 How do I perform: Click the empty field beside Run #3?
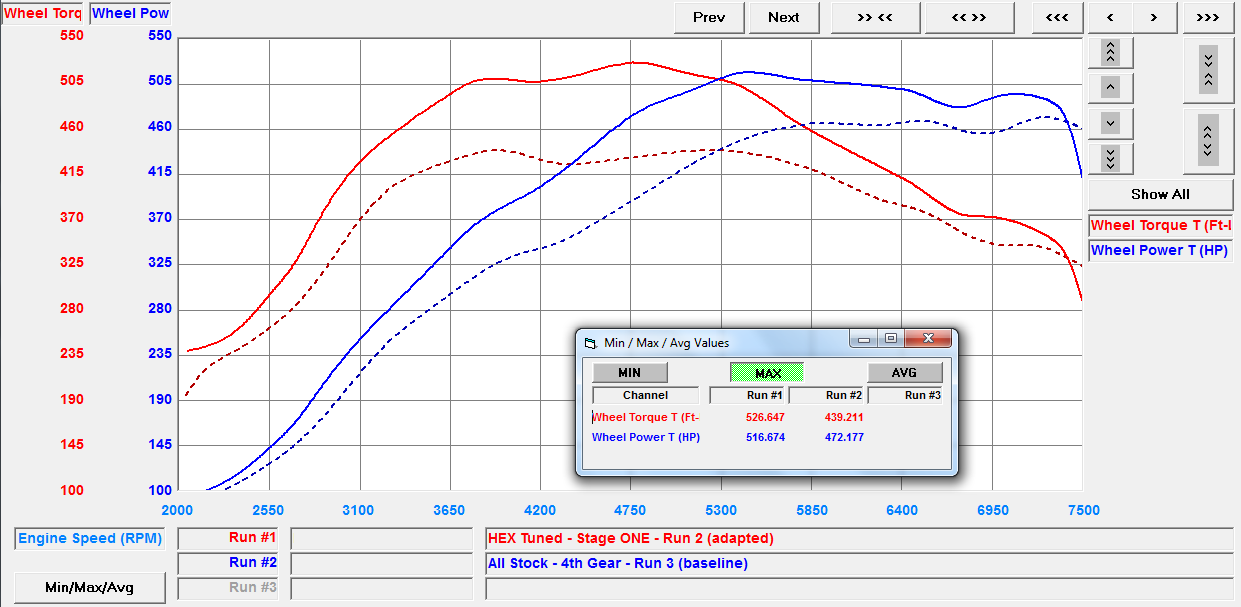click(x=380, y=588)
